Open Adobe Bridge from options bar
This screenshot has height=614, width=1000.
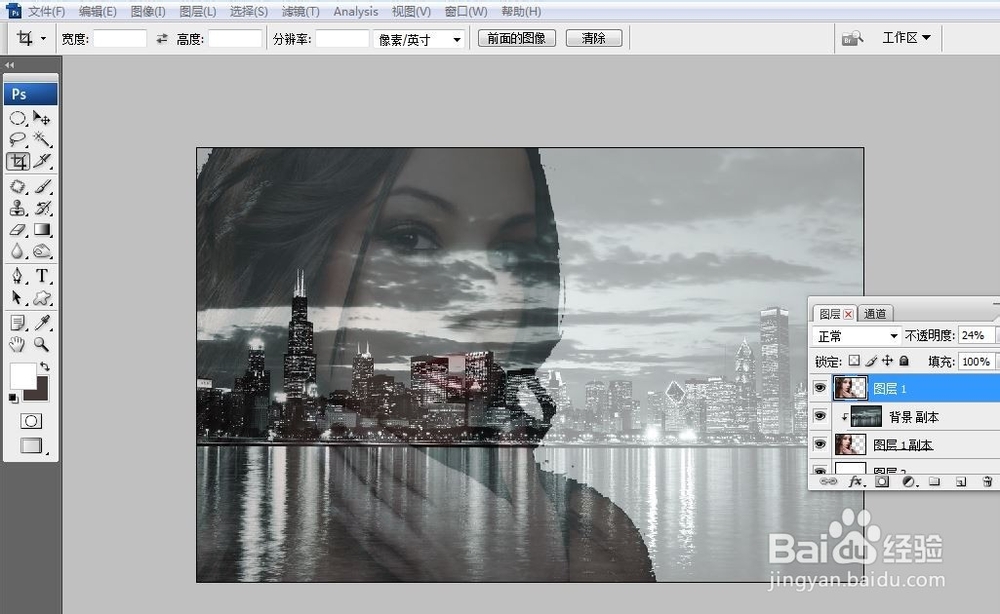(852, 38)
